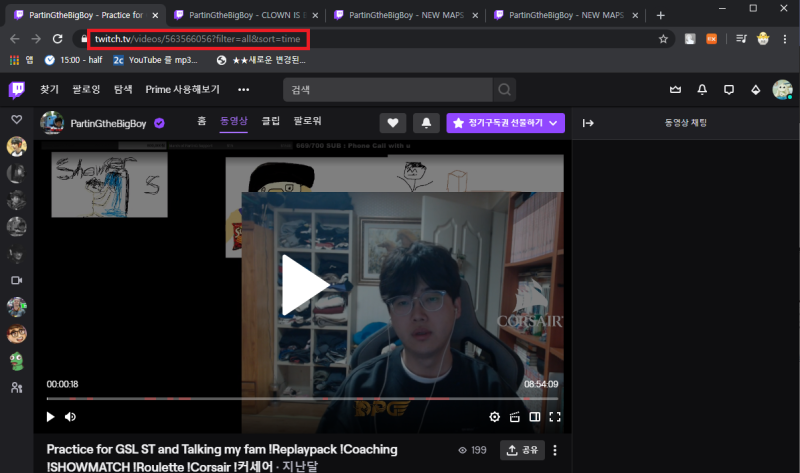Screen dimensions: 800x473
Task: Open Prime loot crown icon
Action: pyautogui.click(x=676, y=90)
